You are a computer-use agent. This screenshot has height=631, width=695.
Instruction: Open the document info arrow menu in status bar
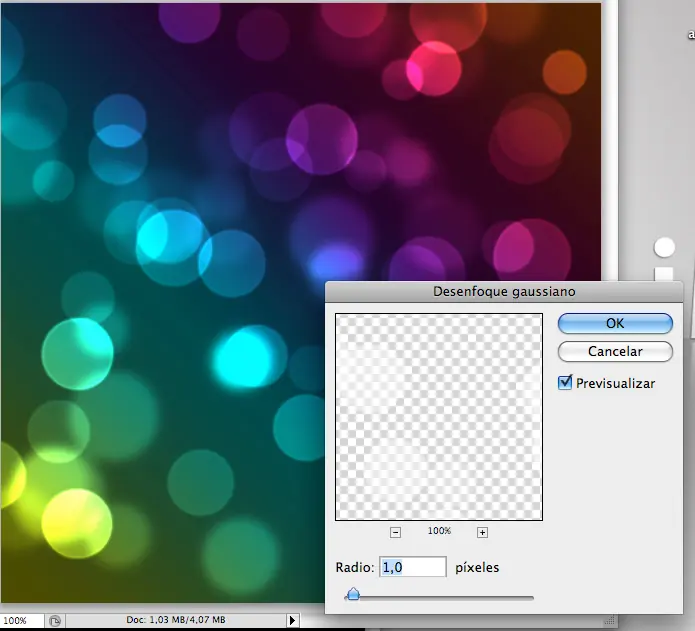[x=292, y=620]
